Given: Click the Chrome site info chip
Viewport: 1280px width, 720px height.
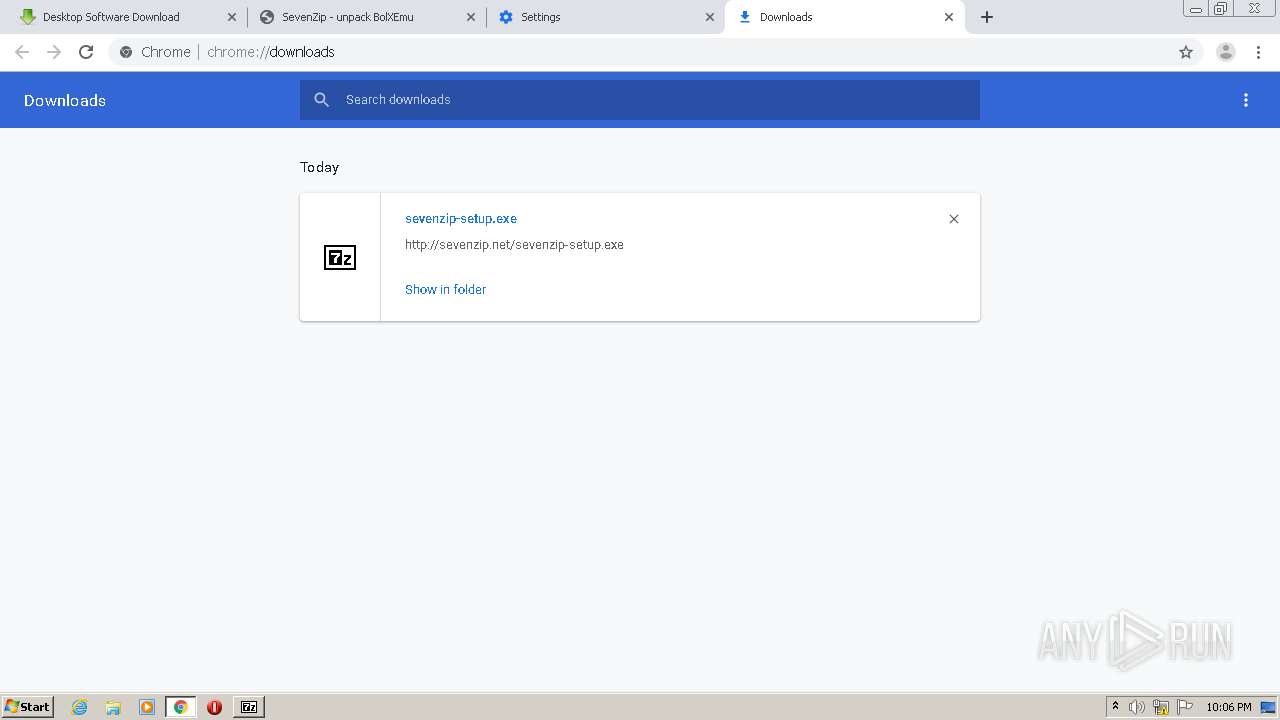Looking at the screenshot, I should [155, 52].
